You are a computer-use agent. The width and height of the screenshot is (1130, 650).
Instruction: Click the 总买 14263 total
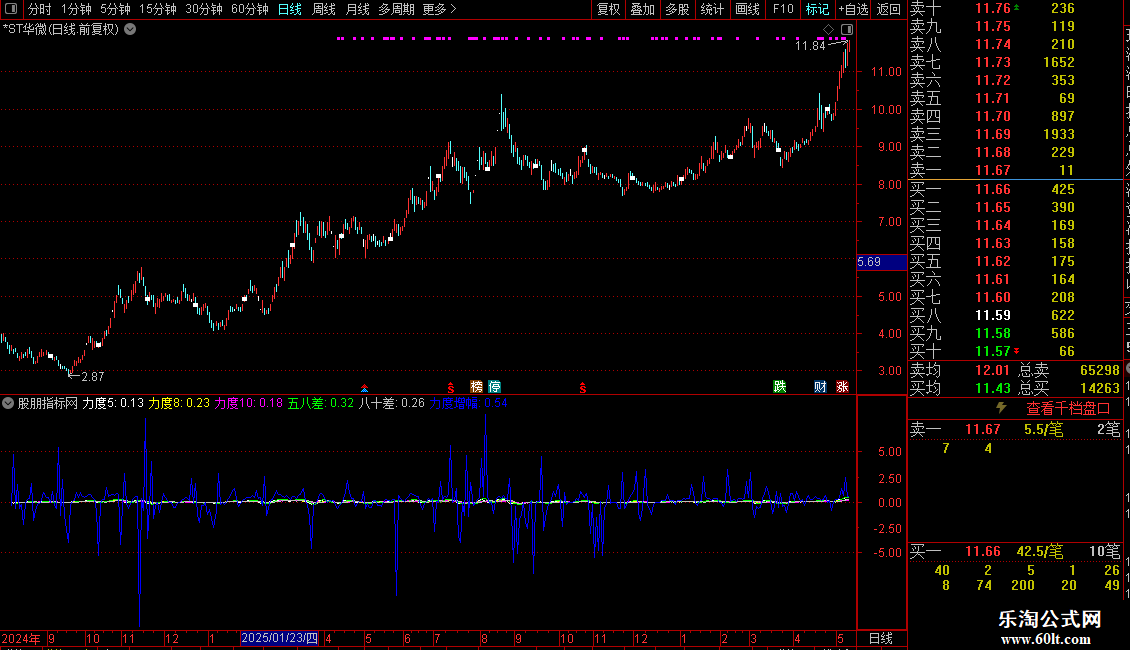[x=1069, y=388]
